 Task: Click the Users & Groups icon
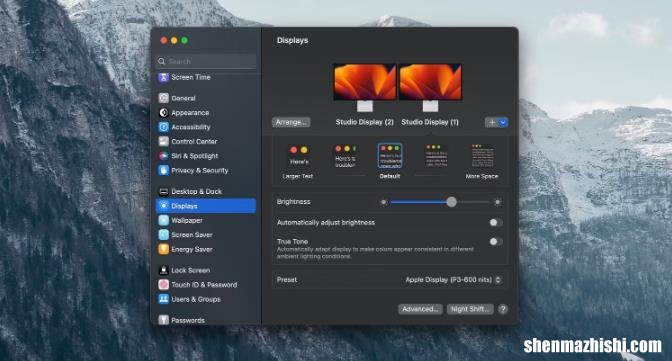point(163,299)
